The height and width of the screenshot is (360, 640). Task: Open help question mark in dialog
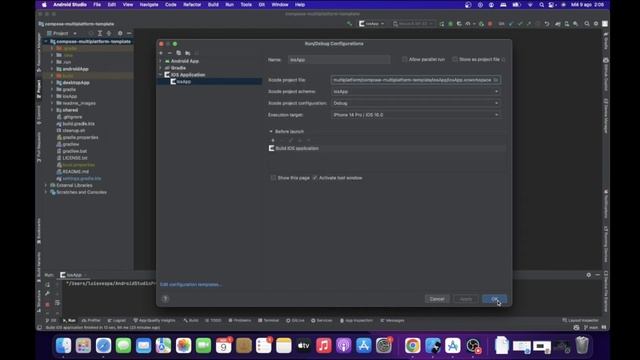pos(165,299)
